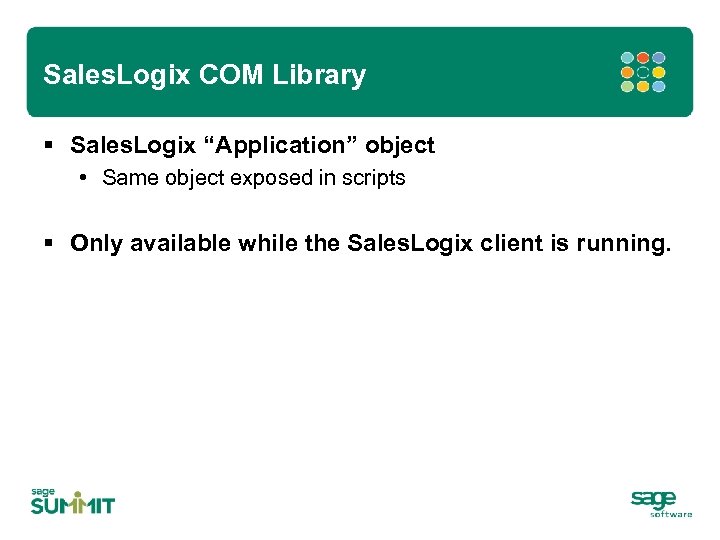
Task: Click the yellow dot in the header grid
Action: [x=659, y=72]
